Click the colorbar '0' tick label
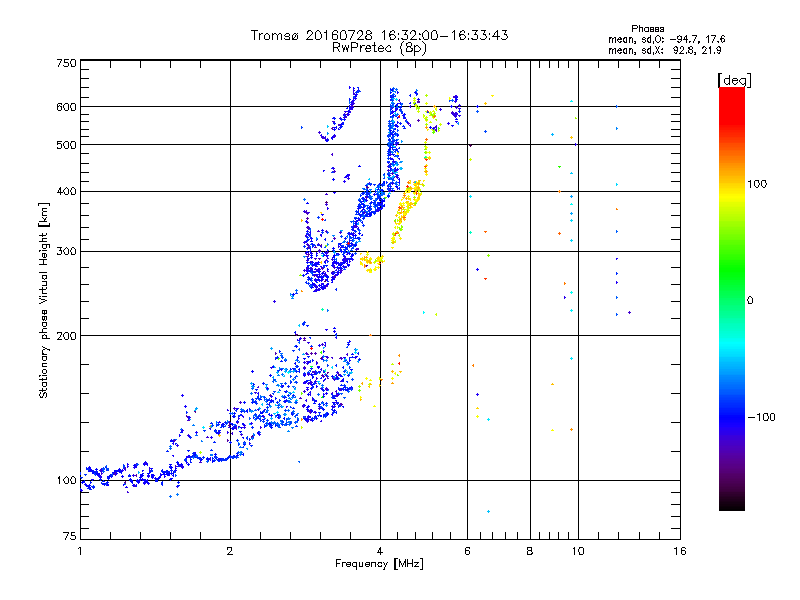This screenshot has width=800, height=600. click(750, 300)
